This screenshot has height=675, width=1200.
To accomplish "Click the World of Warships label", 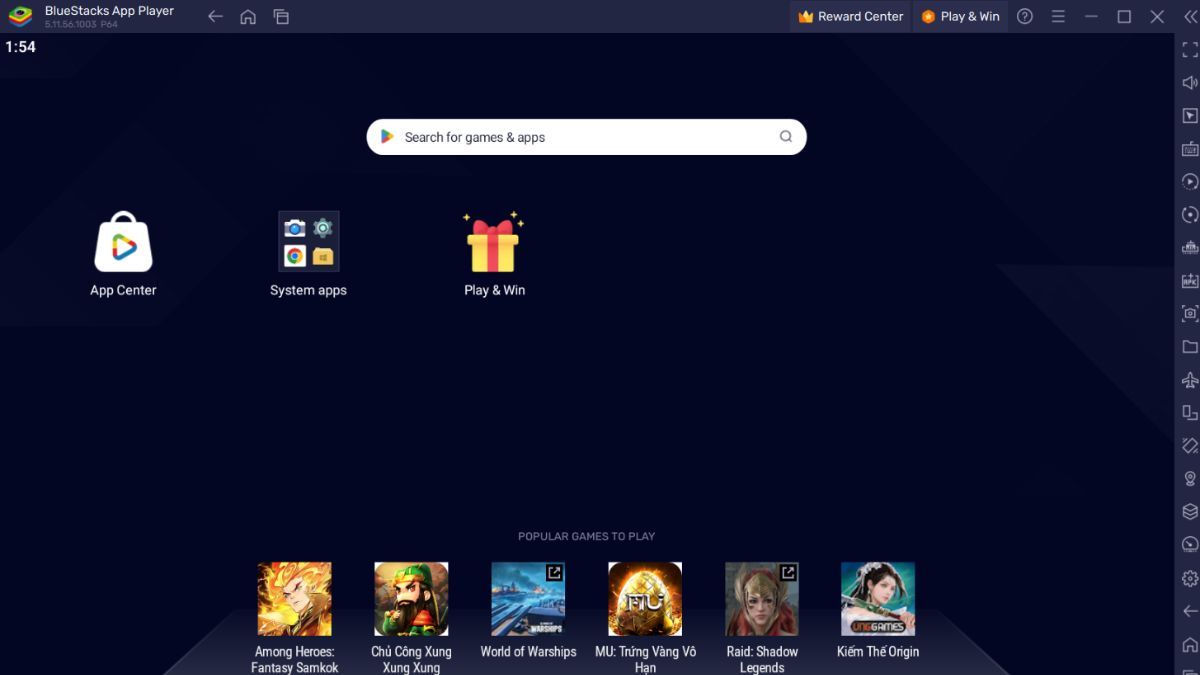I will pos(528,651).
